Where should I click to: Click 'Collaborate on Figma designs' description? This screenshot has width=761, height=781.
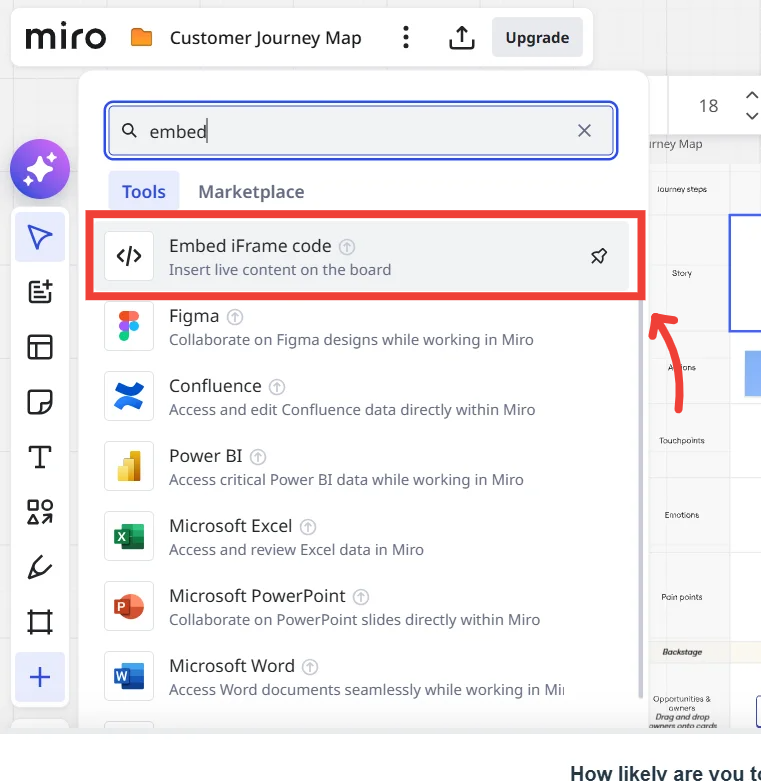pyautogui.click(x=351, y=340)
